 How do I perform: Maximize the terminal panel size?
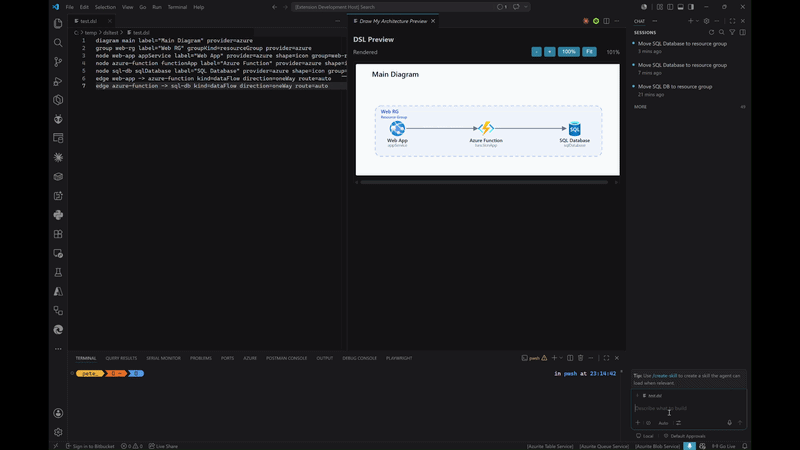point(606,358)
